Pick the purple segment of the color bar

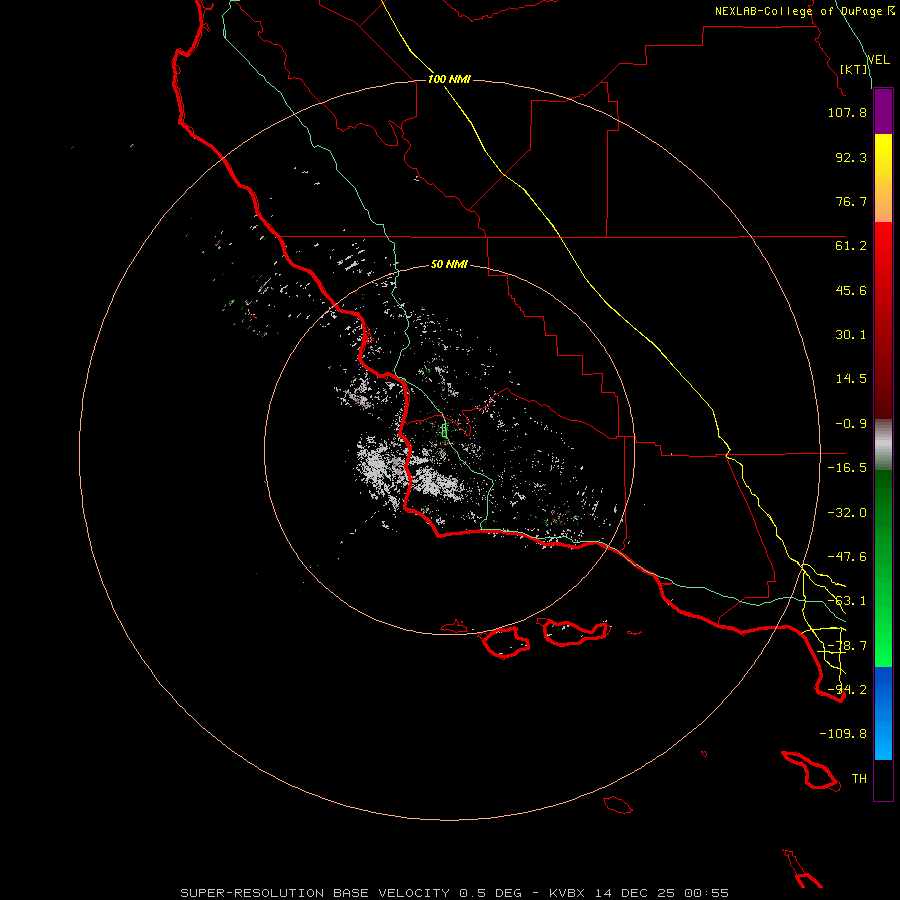883,111
